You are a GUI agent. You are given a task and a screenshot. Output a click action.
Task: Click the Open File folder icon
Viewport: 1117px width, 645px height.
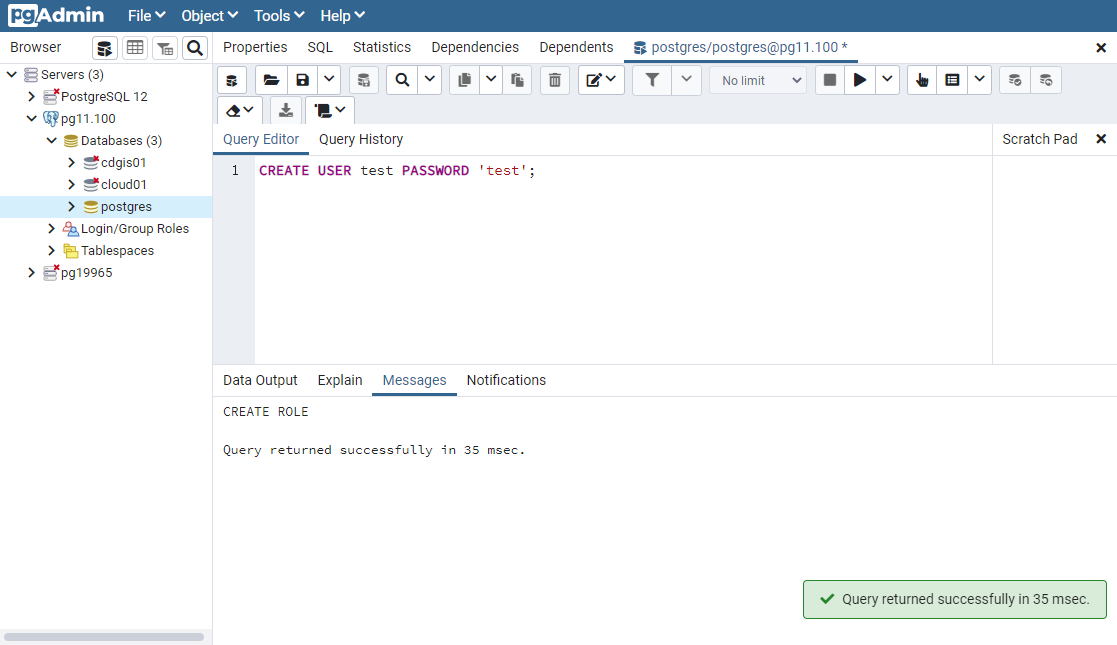tap(271, 80)
